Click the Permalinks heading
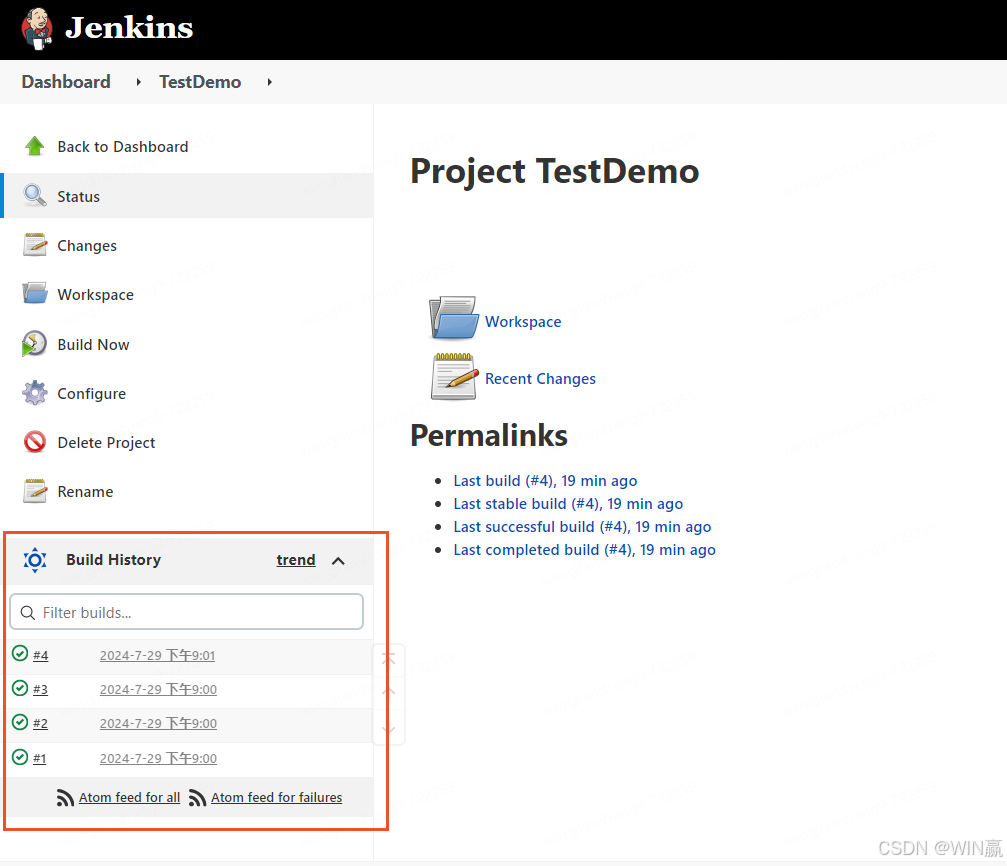 489,435
